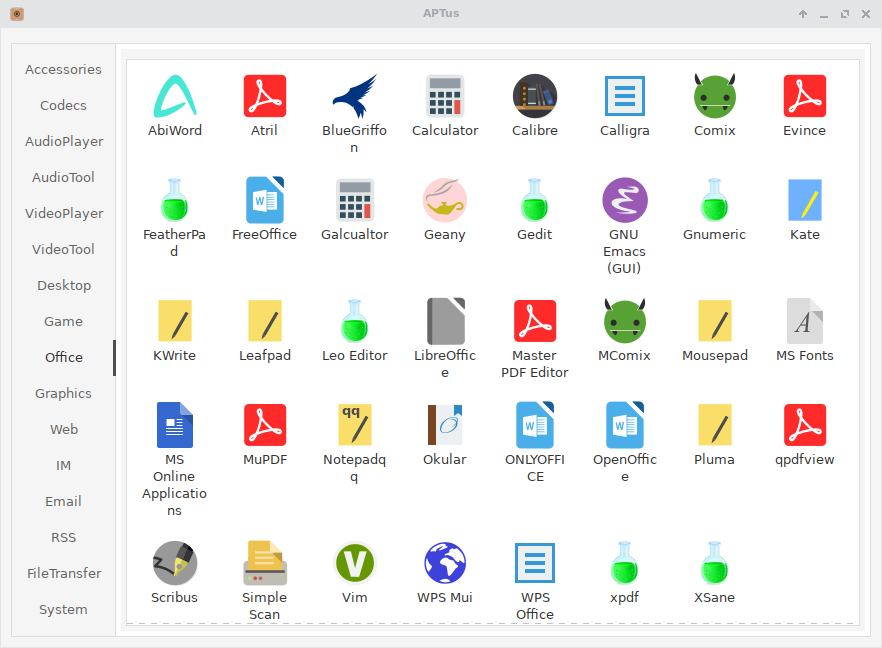Open the Mousepad icon
Screen dimensions: 882x648
(x=714, y=321)
